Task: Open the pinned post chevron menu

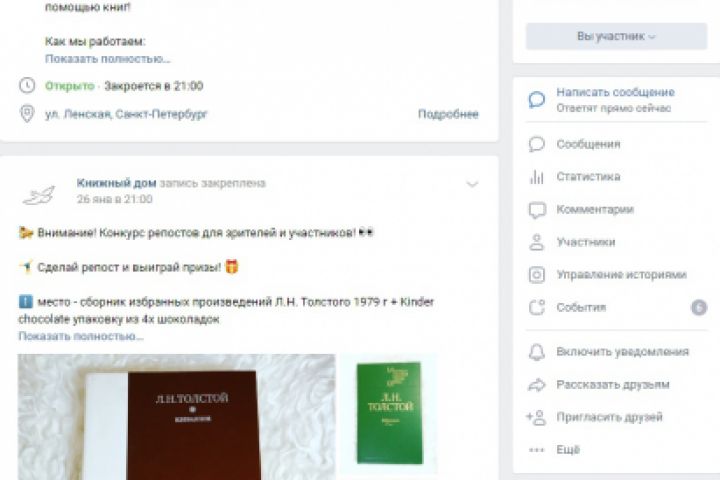Action: coord(472,184)
